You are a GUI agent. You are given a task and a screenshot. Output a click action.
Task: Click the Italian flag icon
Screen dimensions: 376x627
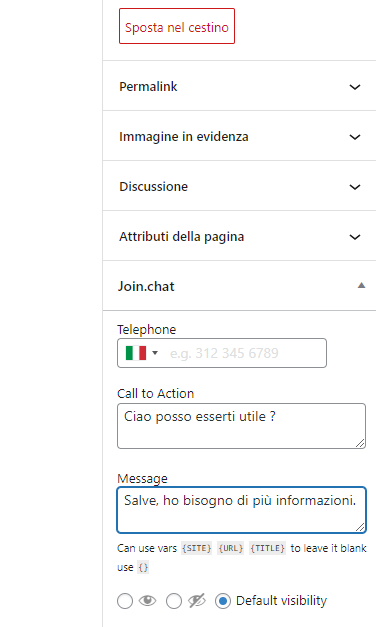click(136, 353)
